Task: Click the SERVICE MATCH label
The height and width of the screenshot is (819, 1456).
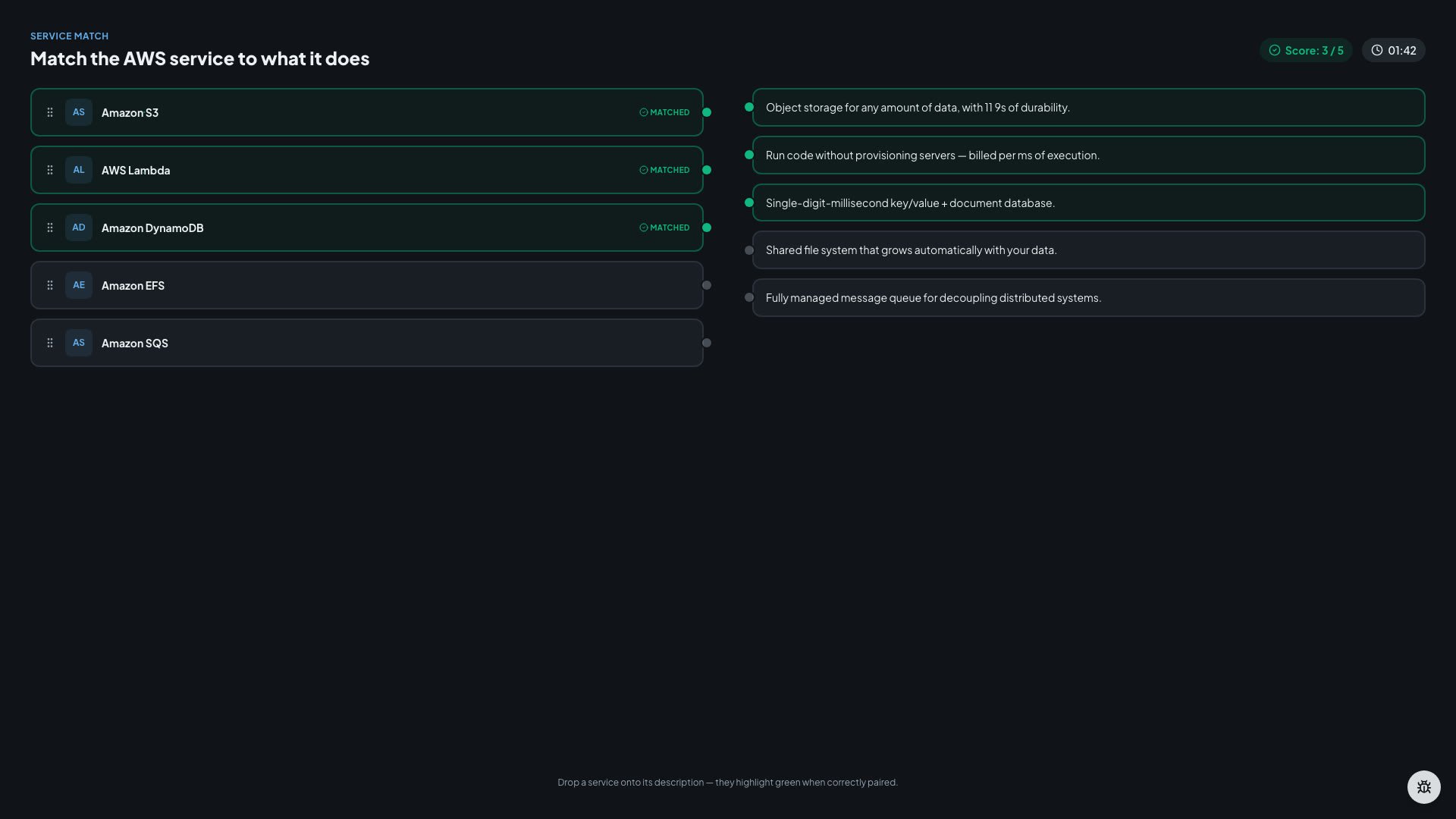Action: (x=69, y=36)
